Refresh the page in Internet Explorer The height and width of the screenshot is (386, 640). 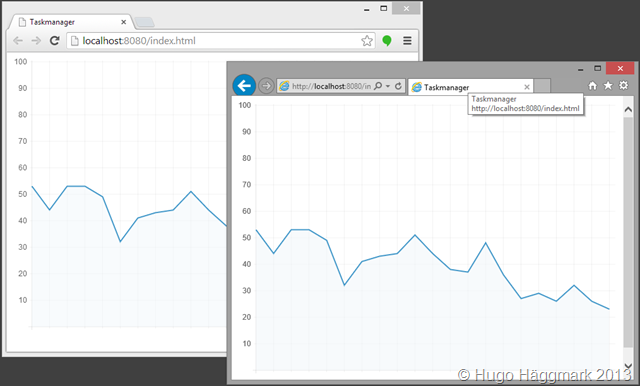pos(398,86)
